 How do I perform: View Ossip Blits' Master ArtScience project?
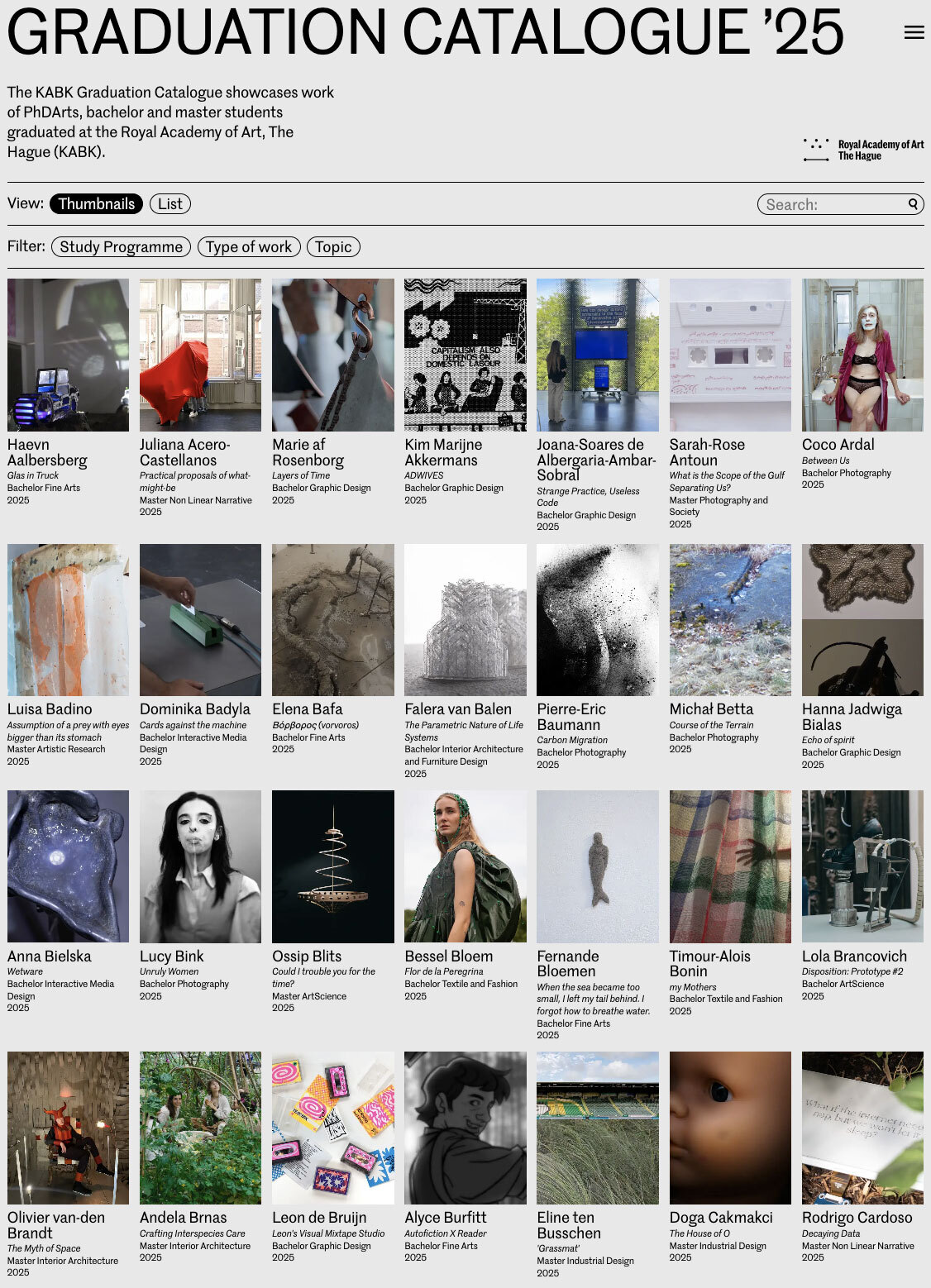coord(332,866)
